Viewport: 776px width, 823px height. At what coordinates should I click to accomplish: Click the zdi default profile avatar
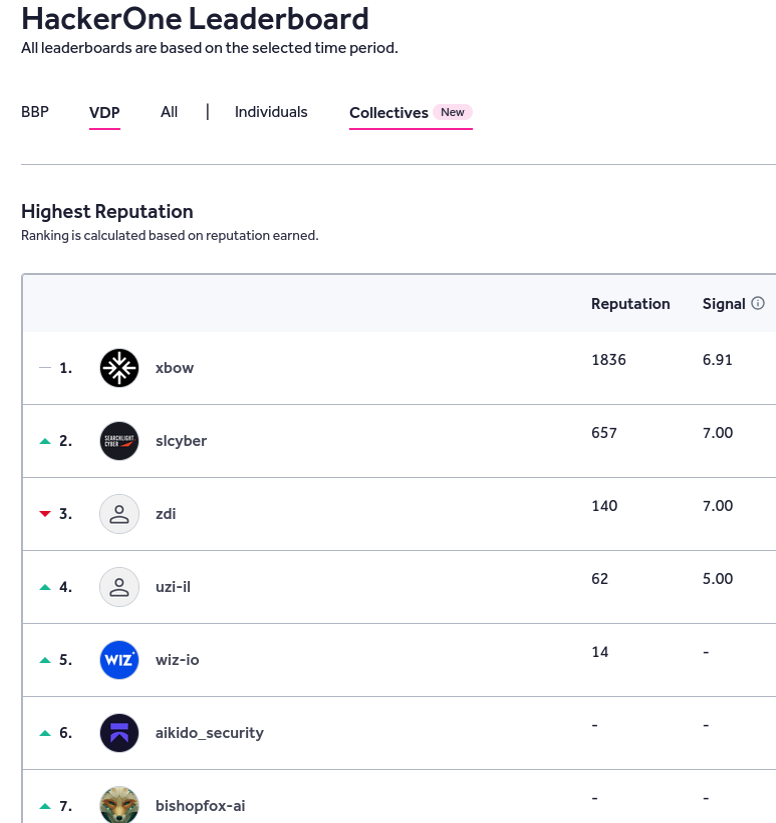pyautogui.click(x=119, y=514)
